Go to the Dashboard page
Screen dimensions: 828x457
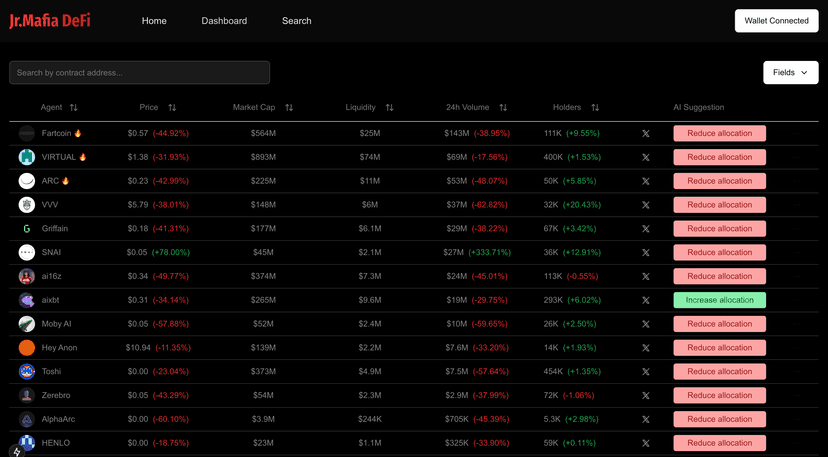(x=224, y=21)
